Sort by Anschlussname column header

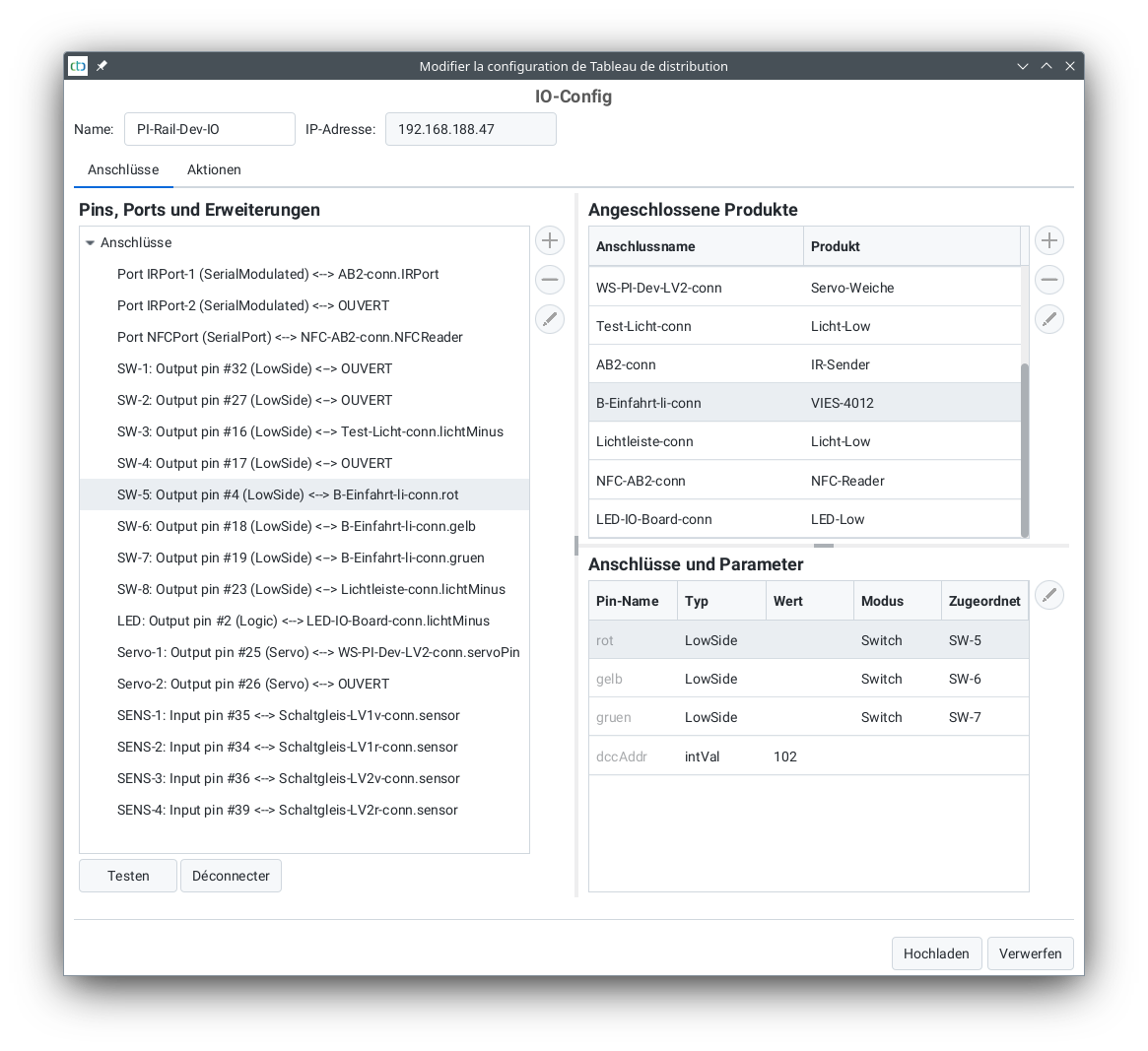tap(696, 246)
